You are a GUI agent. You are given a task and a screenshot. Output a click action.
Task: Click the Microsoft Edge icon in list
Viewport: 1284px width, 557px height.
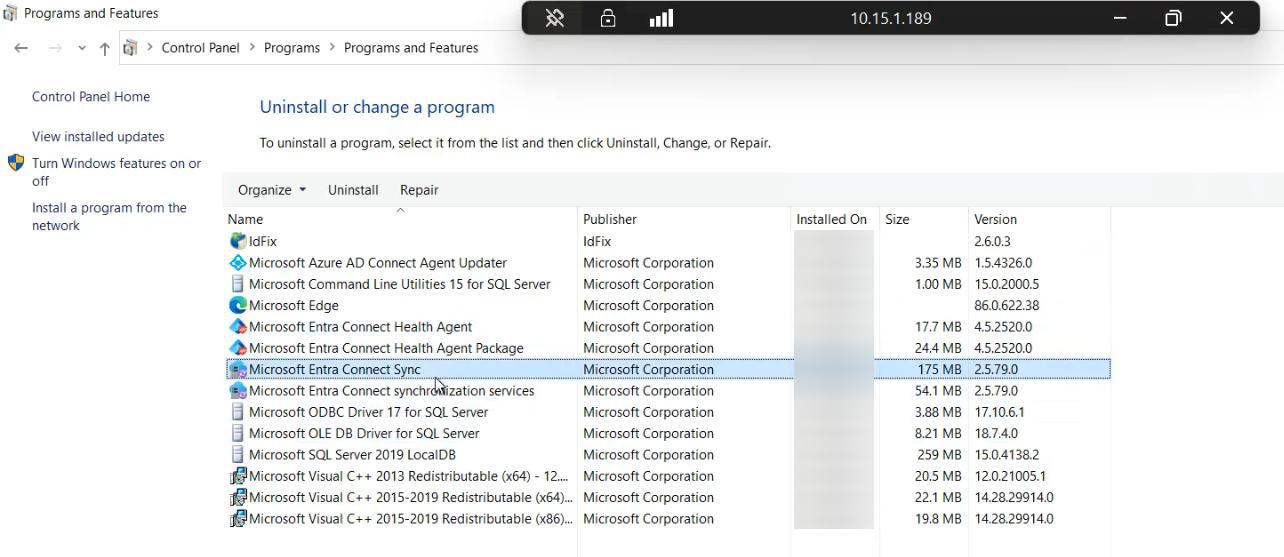[x=238, y=305]
